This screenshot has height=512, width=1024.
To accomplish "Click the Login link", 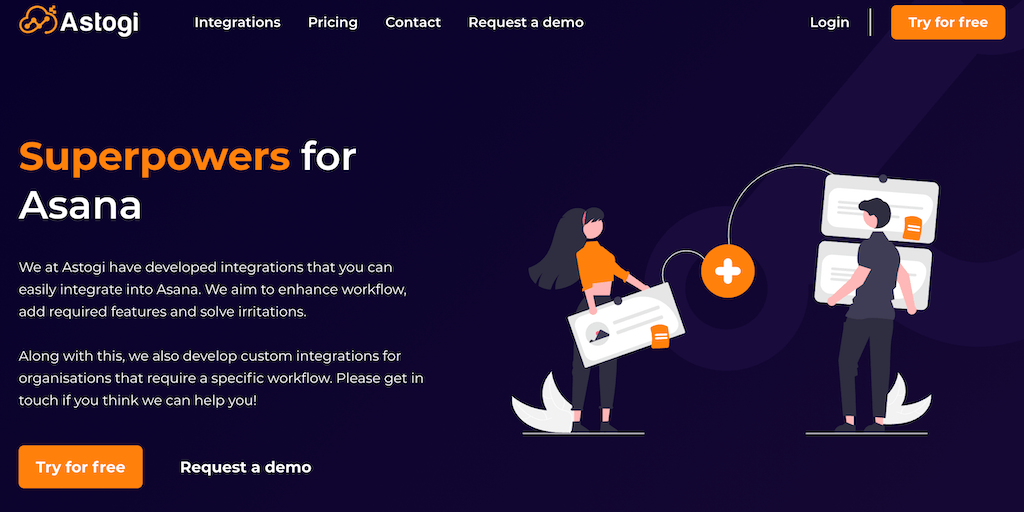I will [x=829, y=22].
